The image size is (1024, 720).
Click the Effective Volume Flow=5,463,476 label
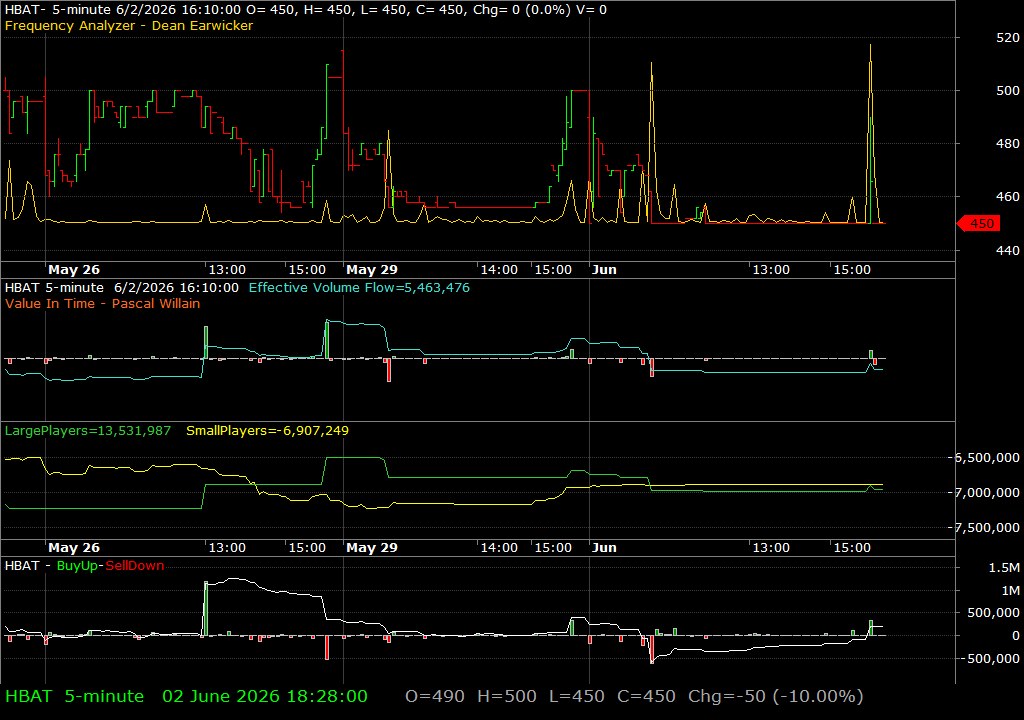coord(359,287)
